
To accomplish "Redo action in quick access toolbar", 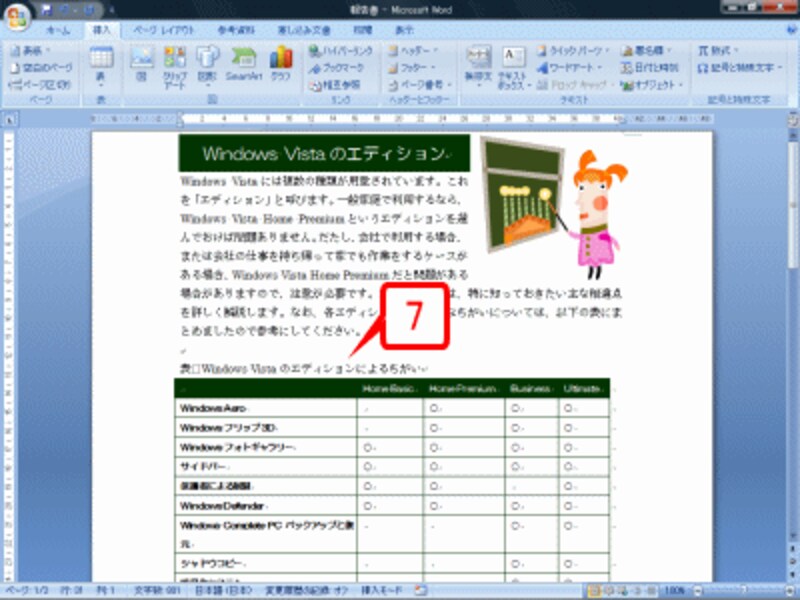I will [87, 10].
